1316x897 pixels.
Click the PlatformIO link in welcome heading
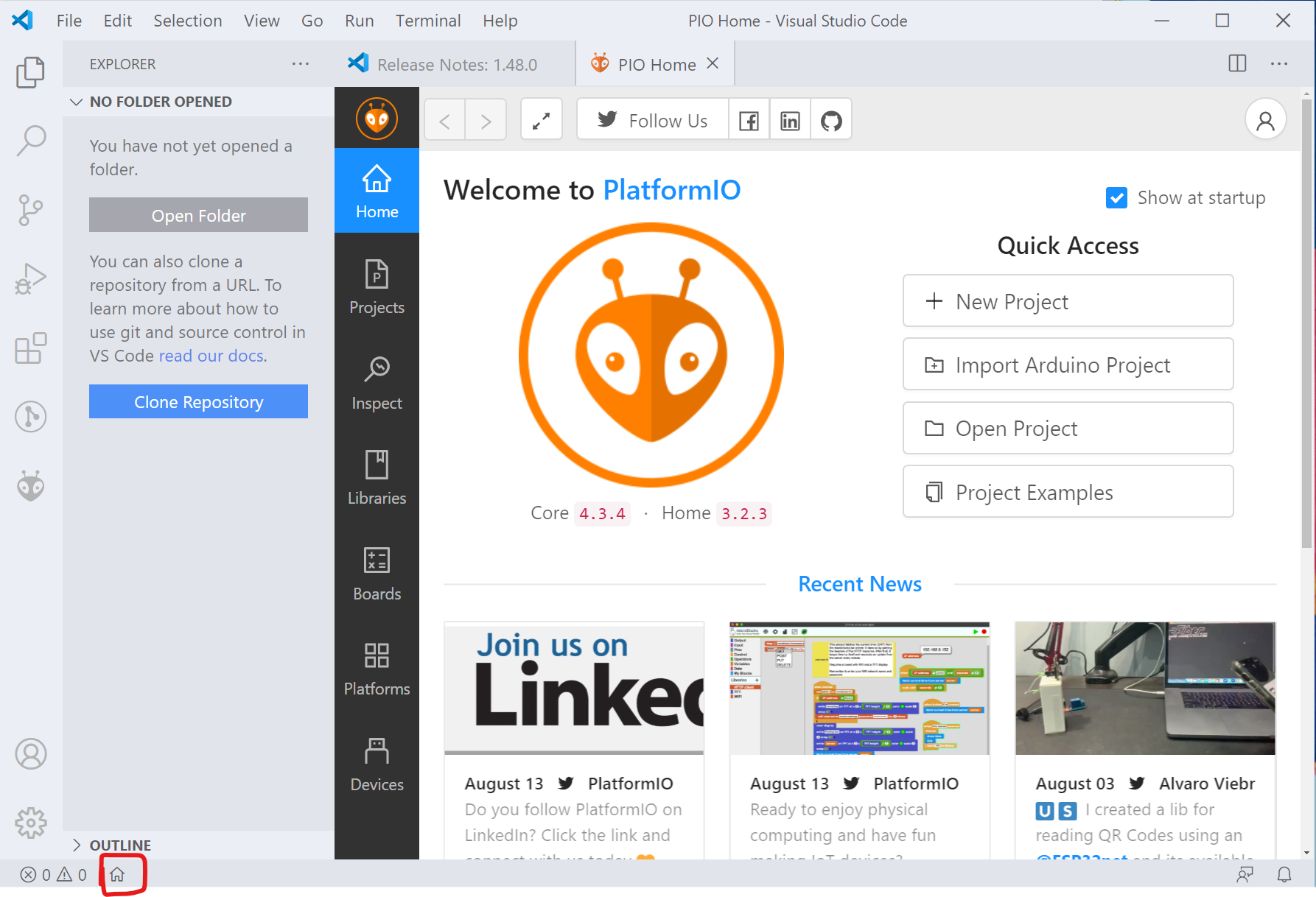click(x=671, y=190)
